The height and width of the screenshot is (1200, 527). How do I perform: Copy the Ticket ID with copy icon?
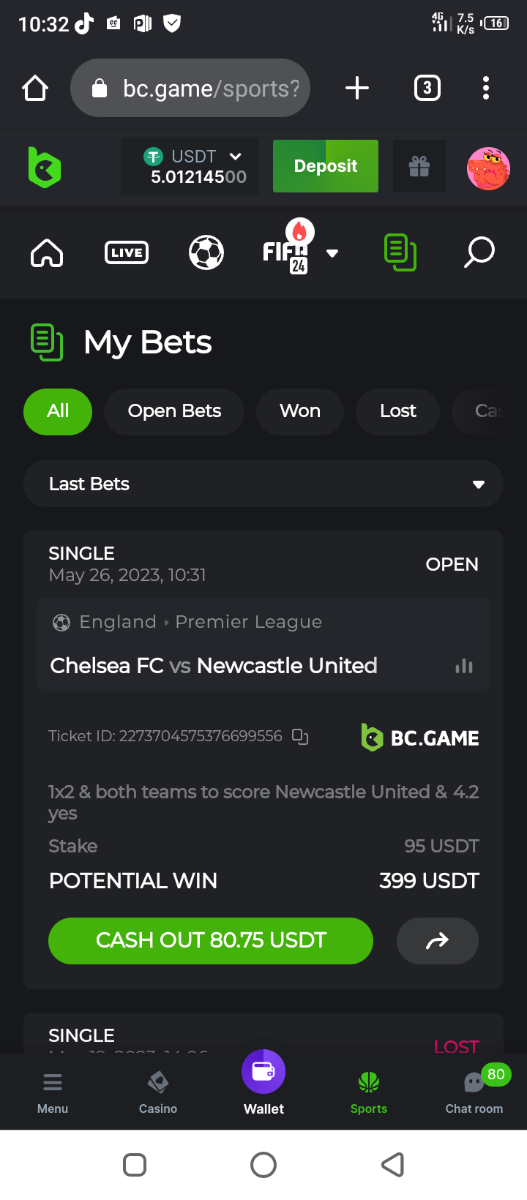tap(300, 736)
